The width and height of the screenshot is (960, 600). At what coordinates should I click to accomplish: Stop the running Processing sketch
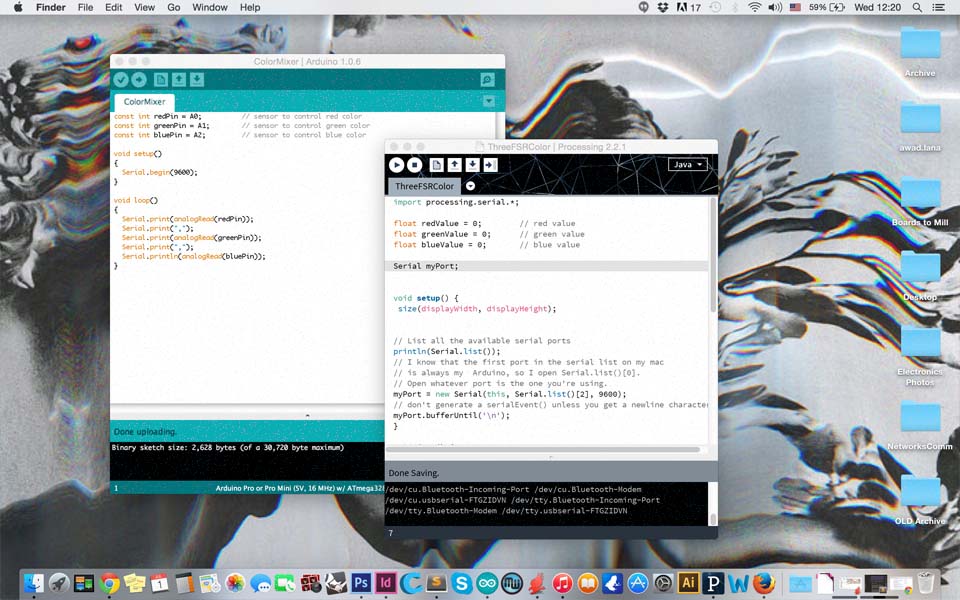pyautogui.click(x=414, y=165)
